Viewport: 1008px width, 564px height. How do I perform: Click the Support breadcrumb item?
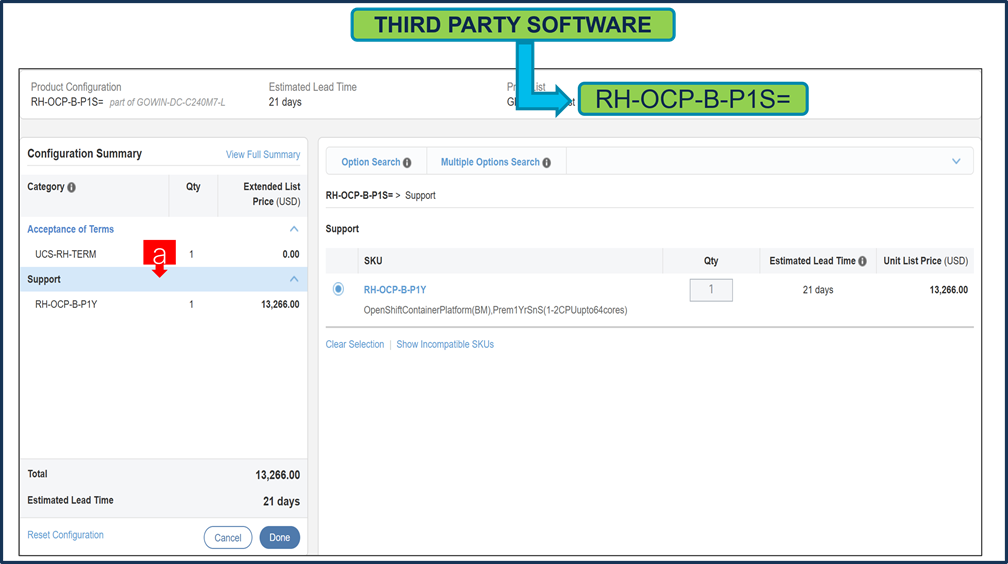420,196
